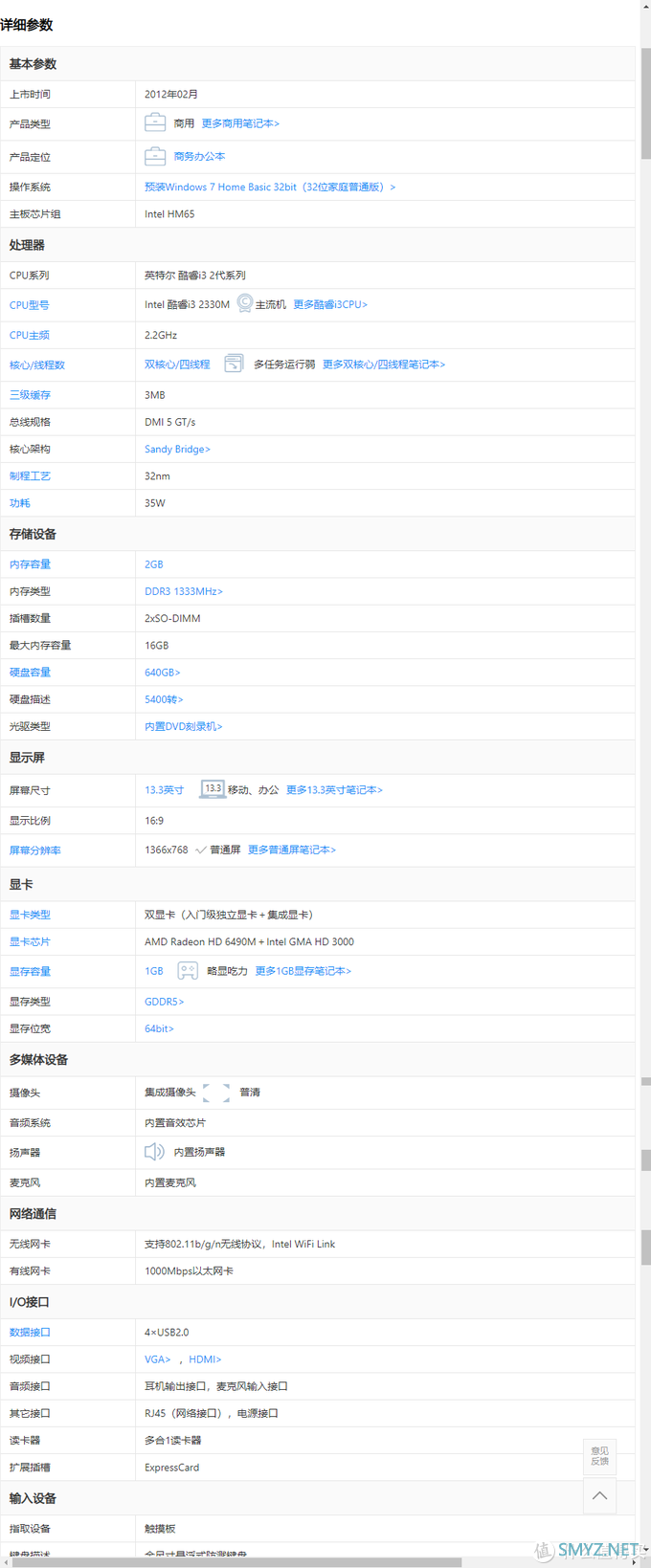Open 更多酷睿i3CPU link
The image size is (651, 1568).
[330, 304]
